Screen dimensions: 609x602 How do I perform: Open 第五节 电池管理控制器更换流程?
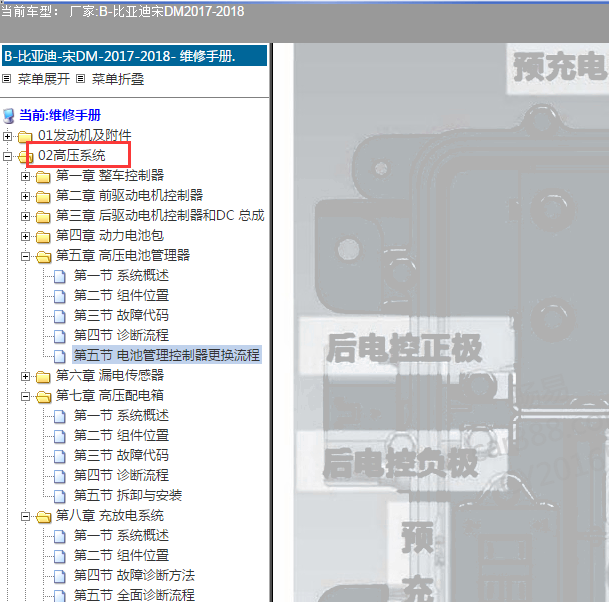(x=167, y=355)
